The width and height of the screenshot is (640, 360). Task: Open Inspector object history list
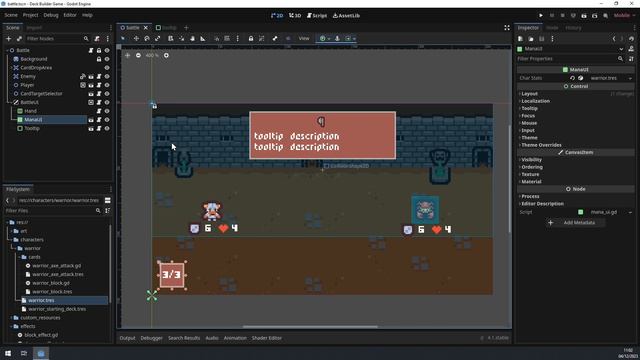coord(631,39)
